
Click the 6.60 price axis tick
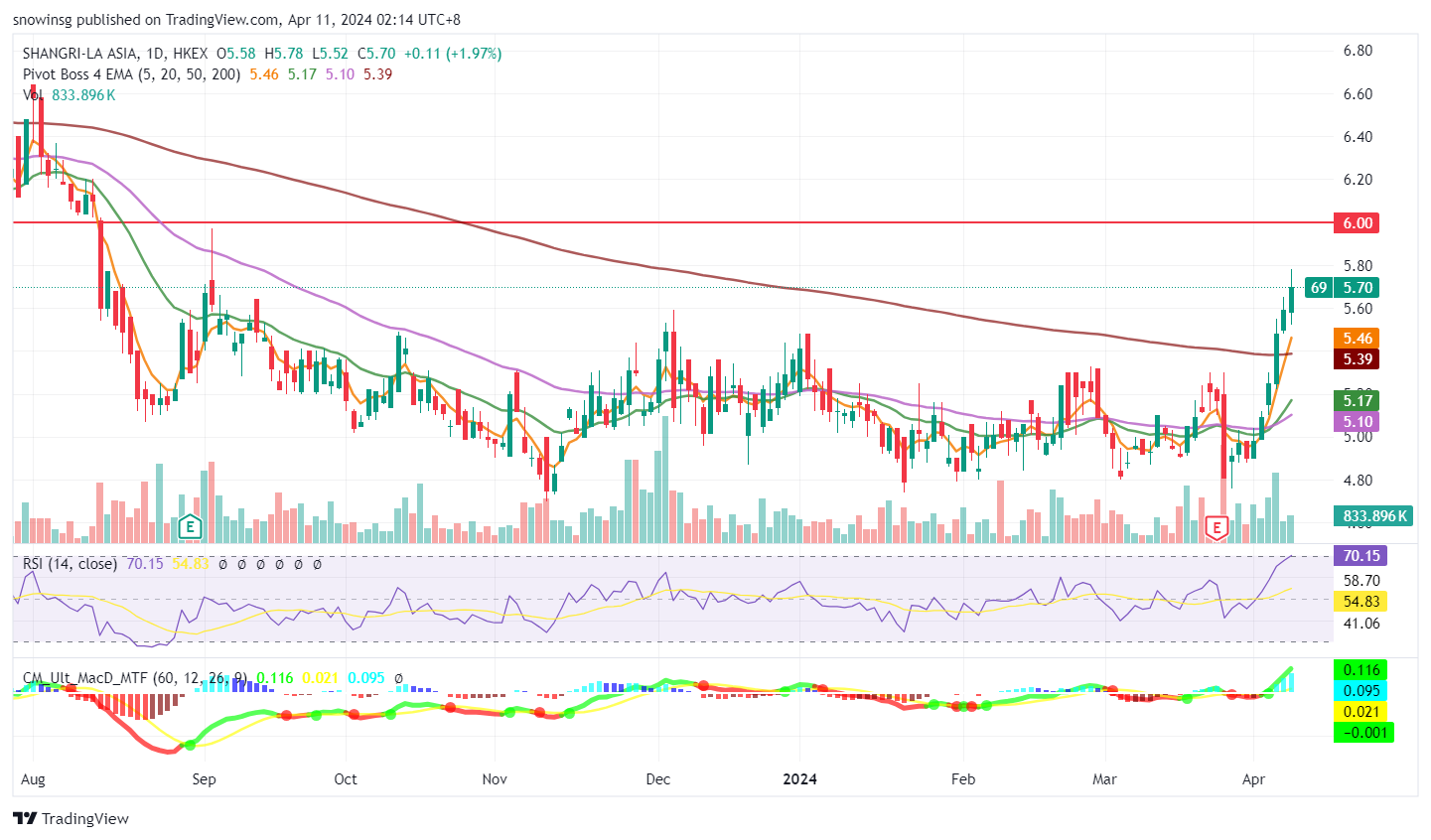(x=1358, y=94)
